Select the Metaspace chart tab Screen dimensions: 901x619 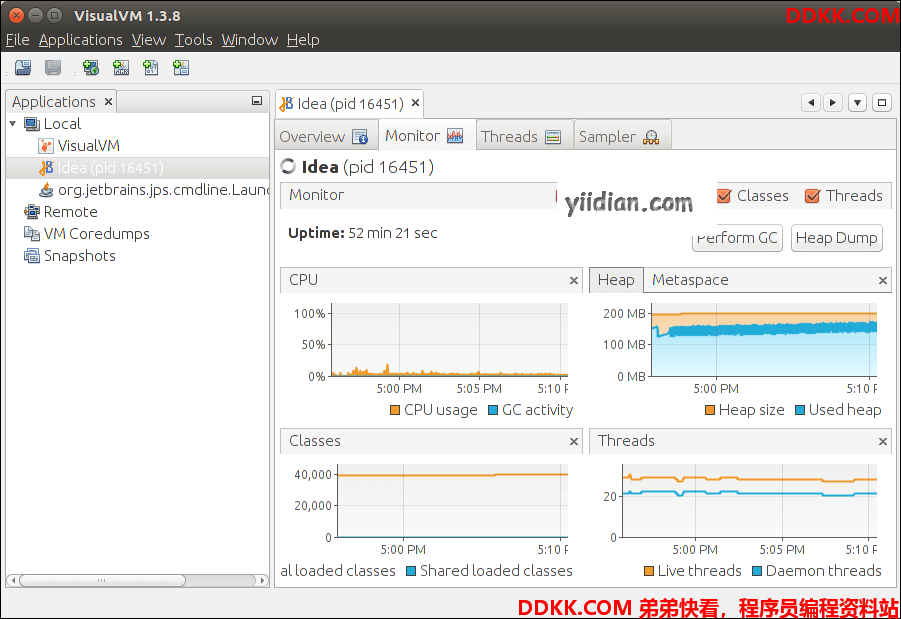click(x=690, y=280)
